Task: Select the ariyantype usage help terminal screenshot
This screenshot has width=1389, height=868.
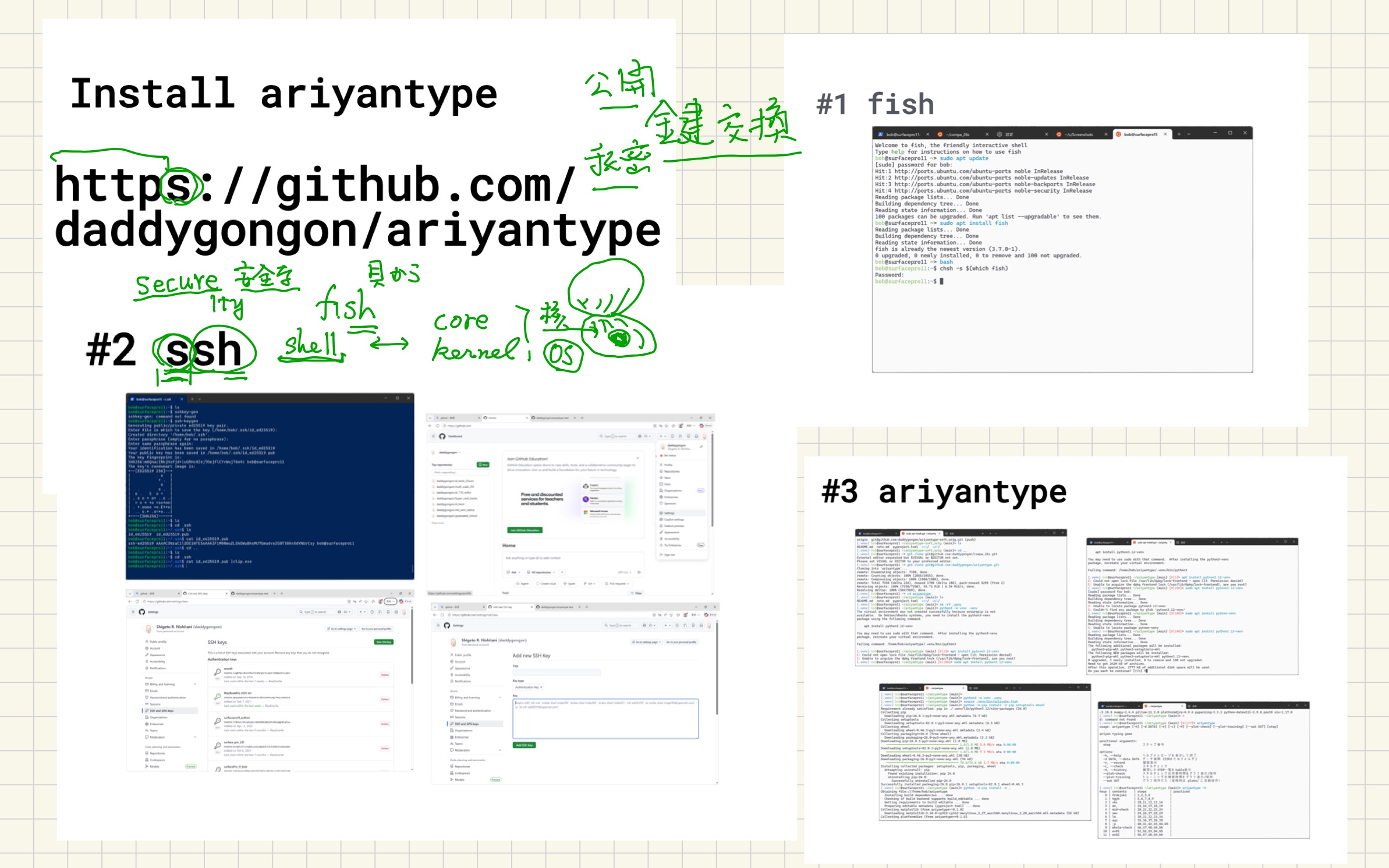Action: pos(1204,770)
